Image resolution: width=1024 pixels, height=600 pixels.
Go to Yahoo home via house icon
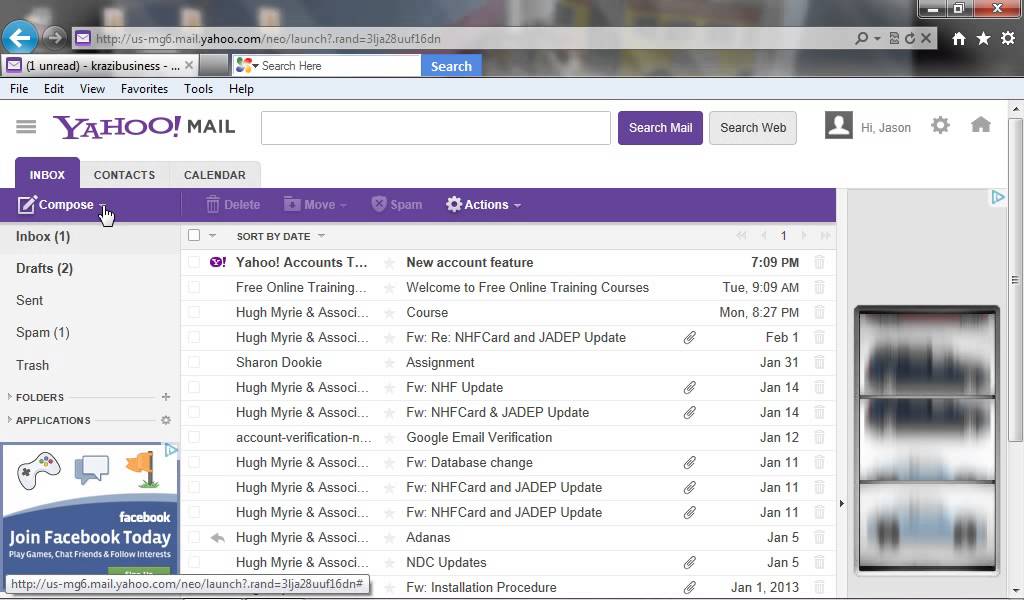980,124
